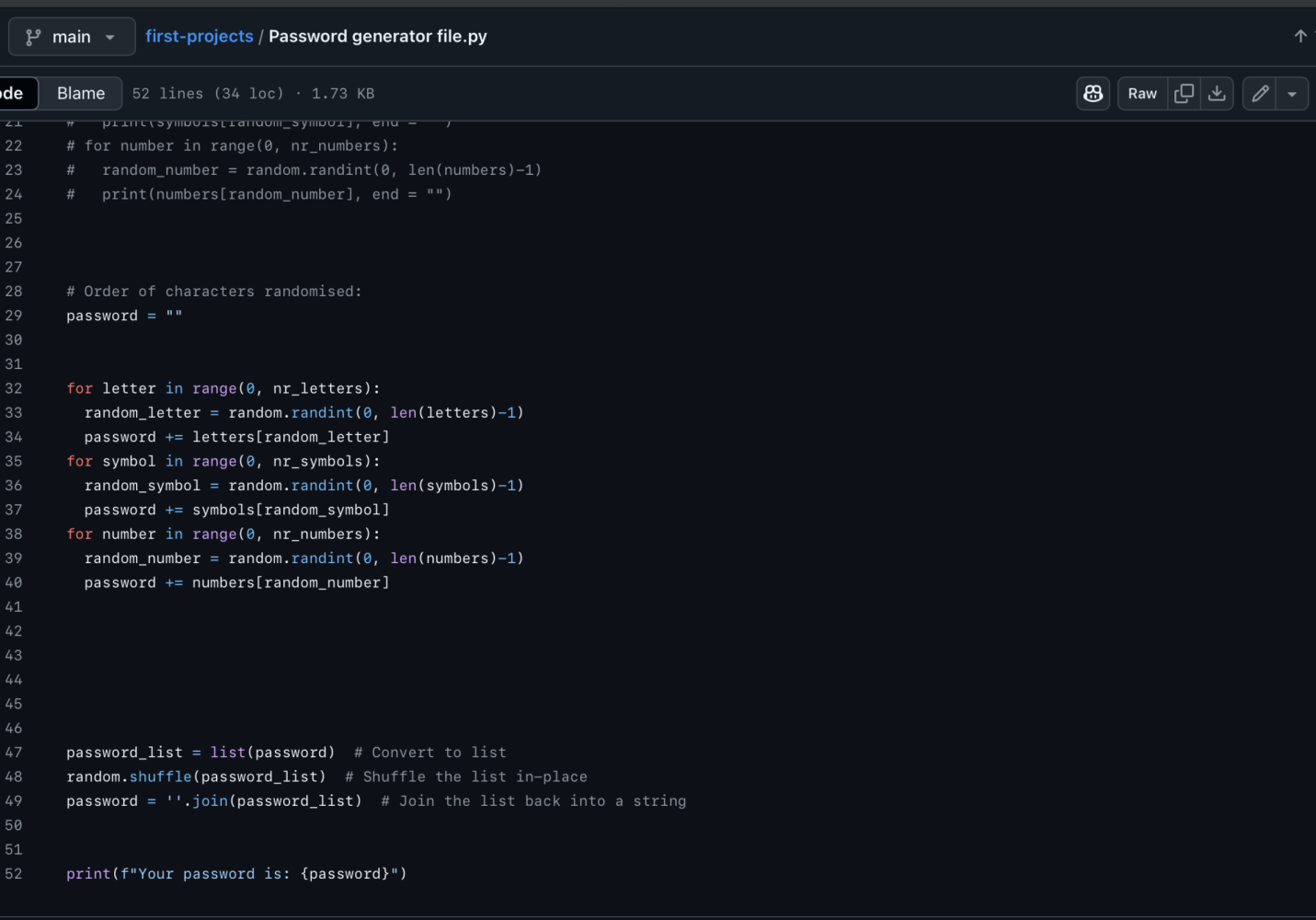Screen dimensions: 1316x920
Task: Copy the raw file contents
Action: 1184,93
